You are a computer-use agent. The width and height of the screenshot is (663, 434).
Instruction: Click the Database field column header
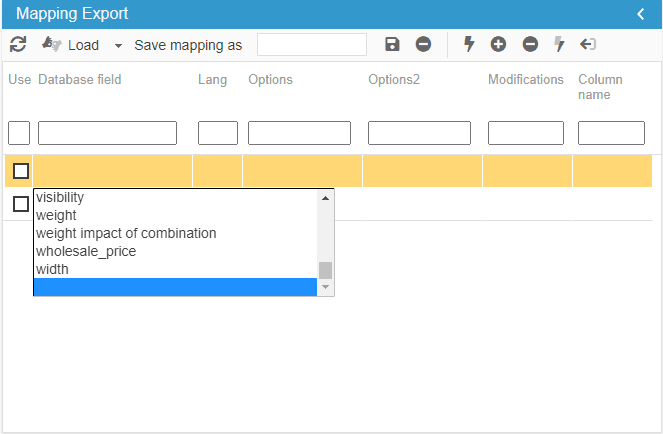(x=80, y=80)
